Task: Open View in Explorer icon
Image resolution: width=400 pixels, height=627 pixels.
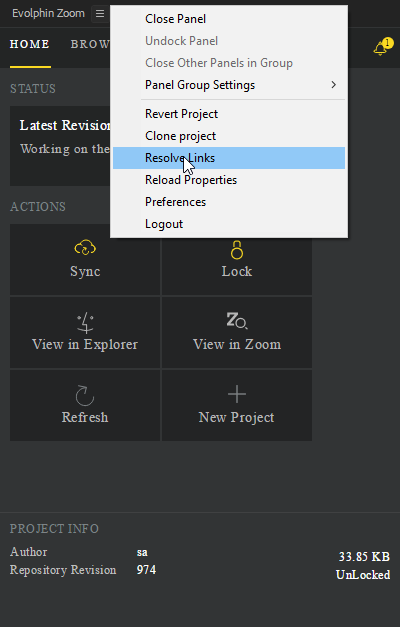Action: tap(85, 323)
